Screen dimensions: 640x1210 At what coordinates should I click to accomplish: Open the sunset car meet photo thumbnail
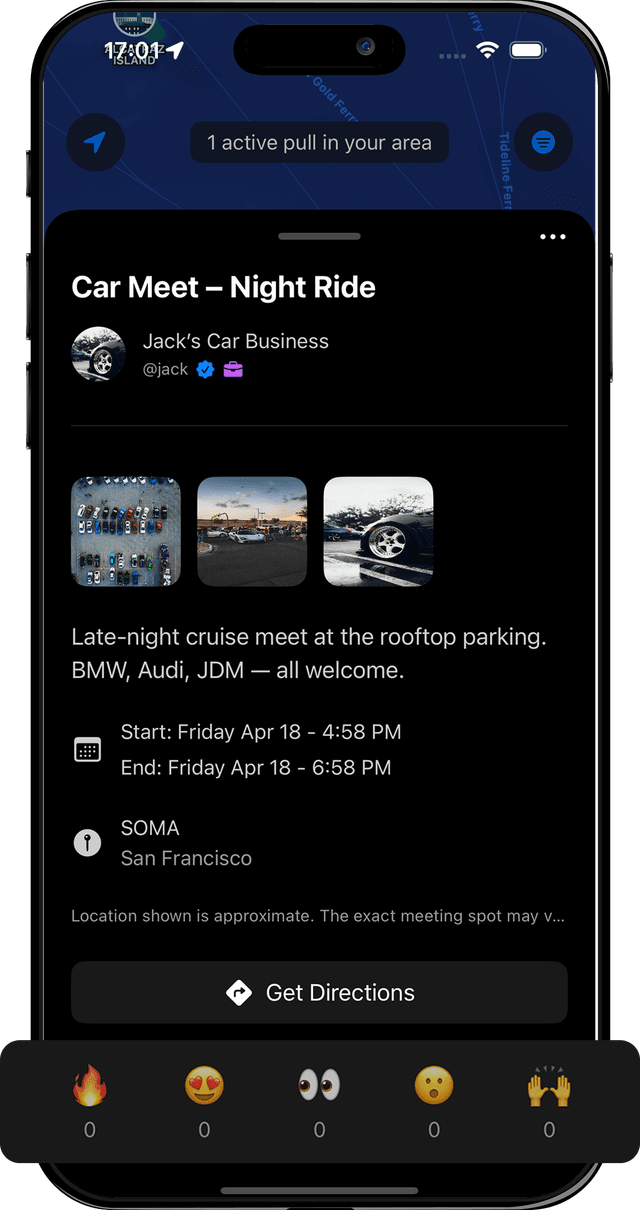pyautogui.click(x=252, y=531)
